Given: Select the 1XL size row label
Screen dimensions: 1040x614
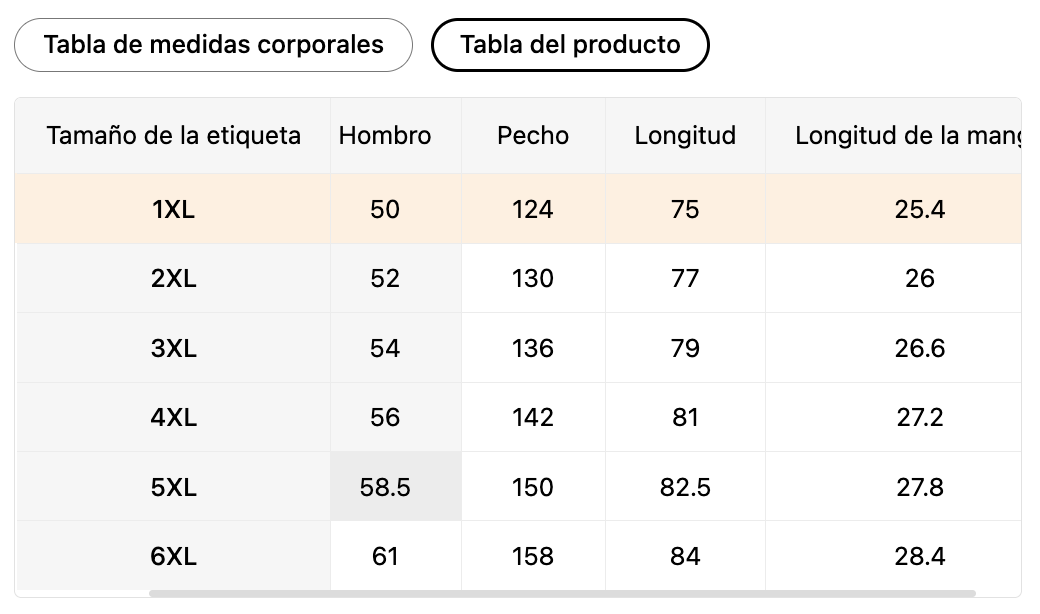Looking at the screenshot, I should point(173,209).
